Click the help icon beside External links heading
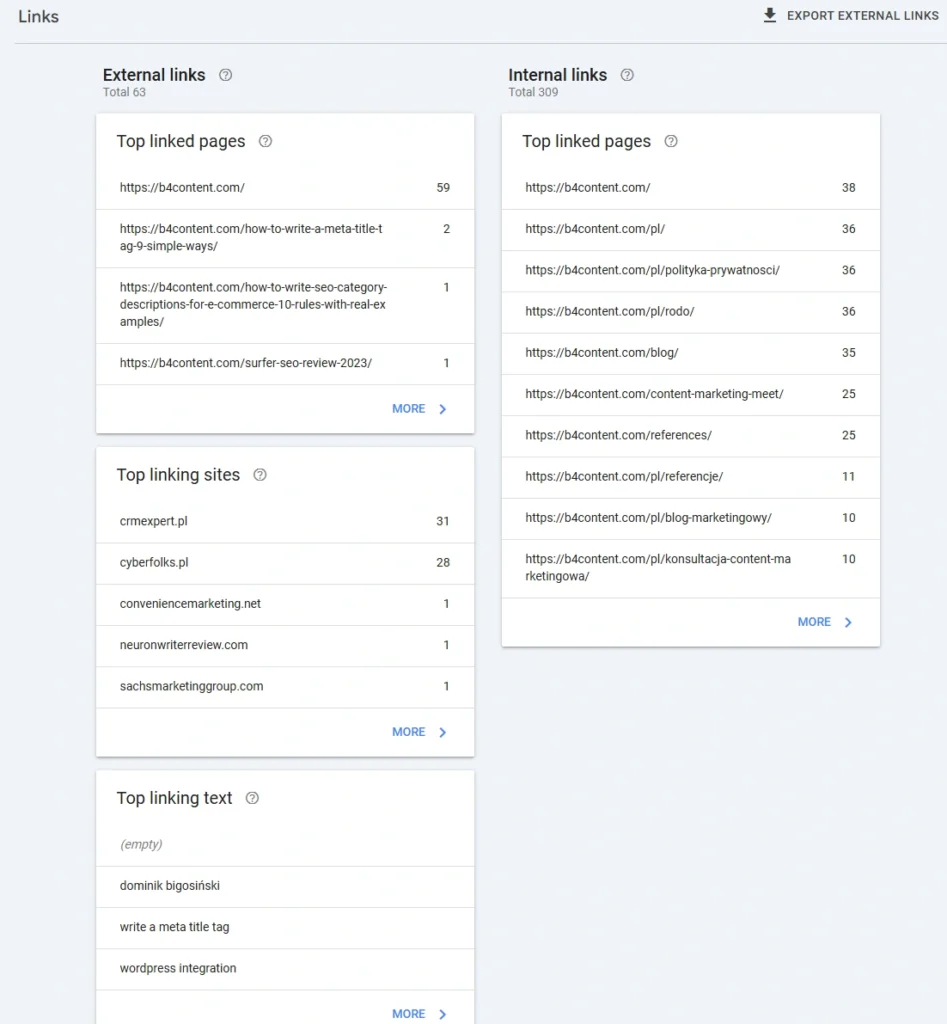This screenshot has height=1024, width=947. (x=226, y=75)
